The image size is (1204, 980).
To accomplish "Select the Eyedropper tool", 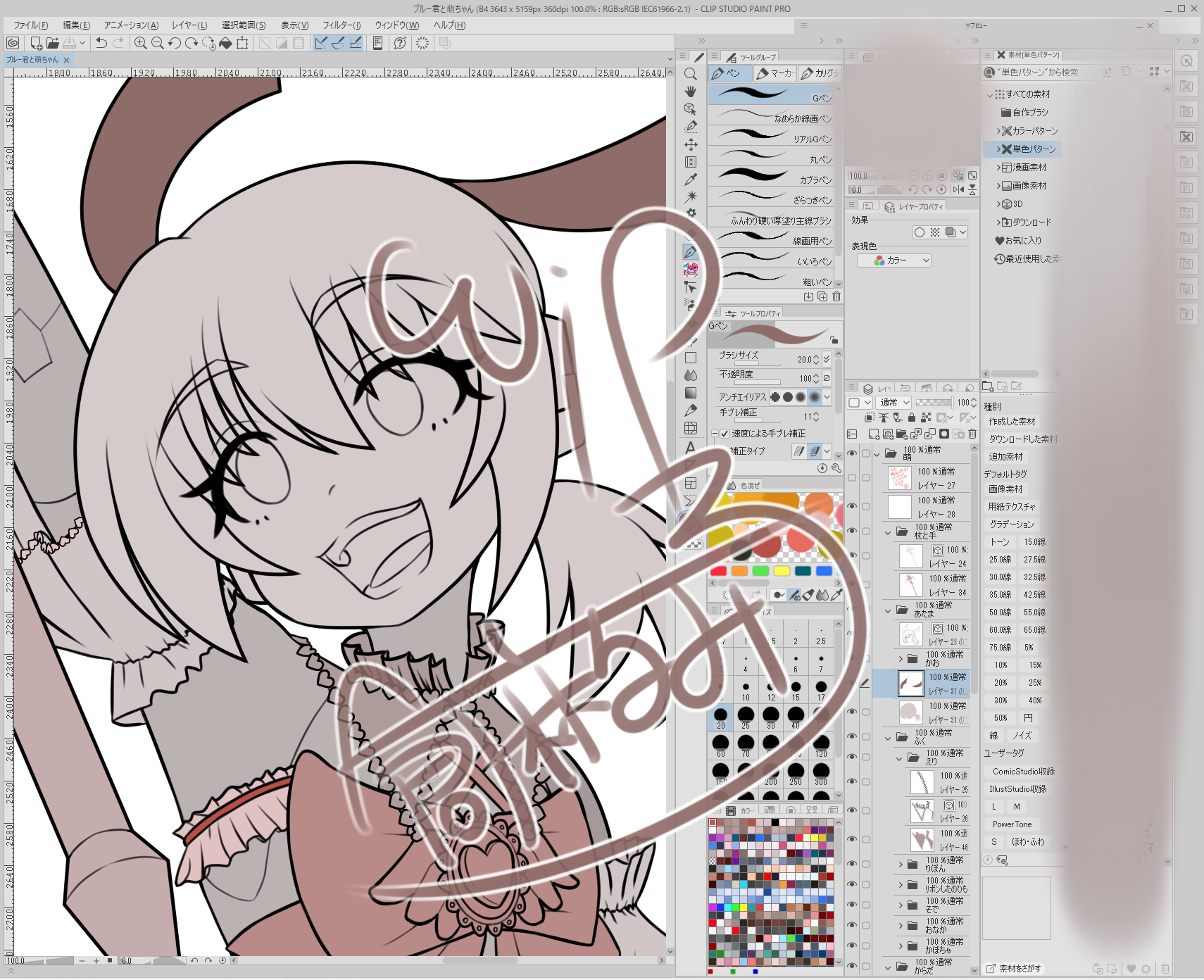I will pyautogui.click(x=691, y=180).
